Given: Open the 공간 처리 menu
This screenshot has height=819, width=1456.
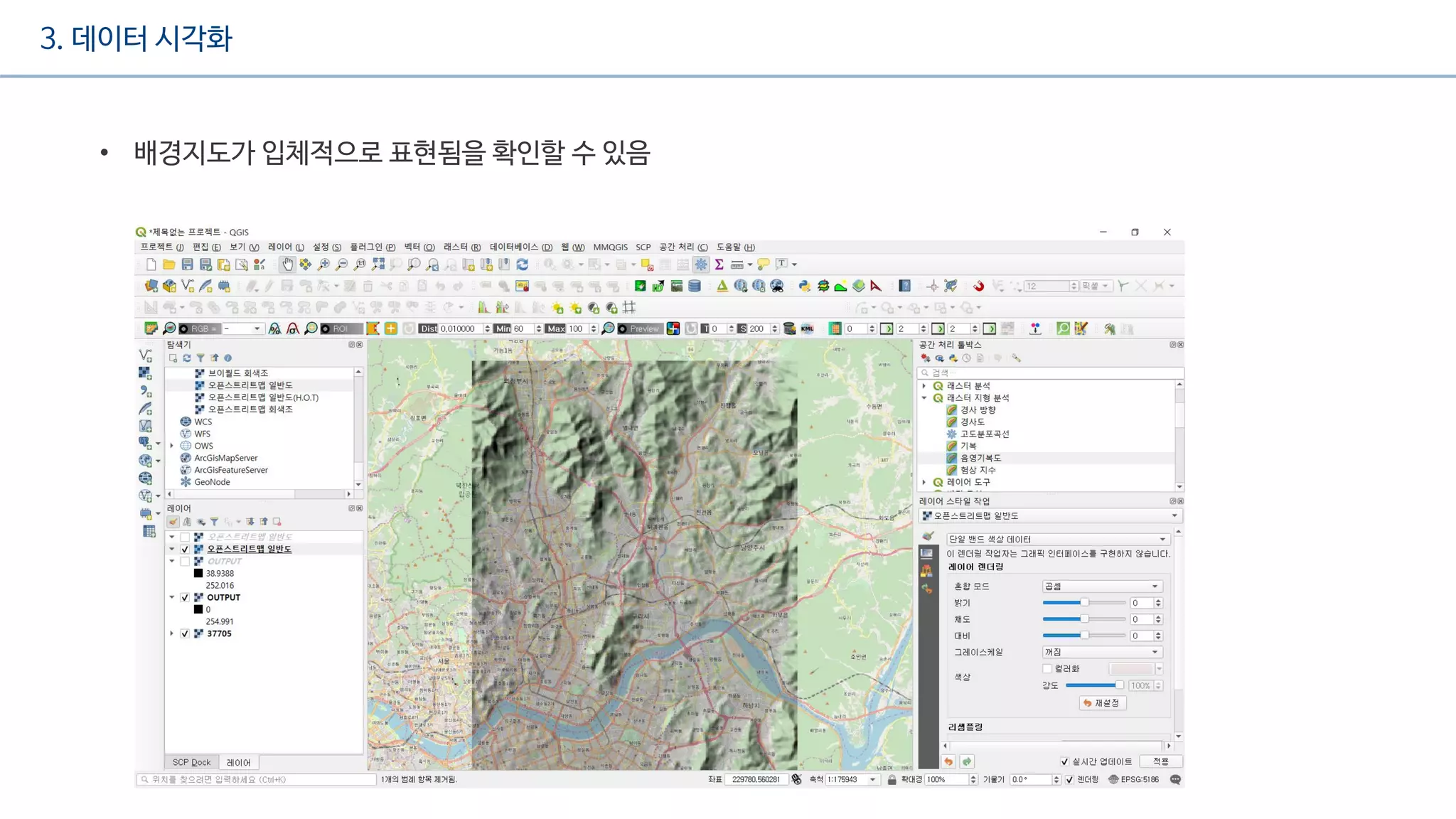Looking at the screenshot, I should (683, 247).
